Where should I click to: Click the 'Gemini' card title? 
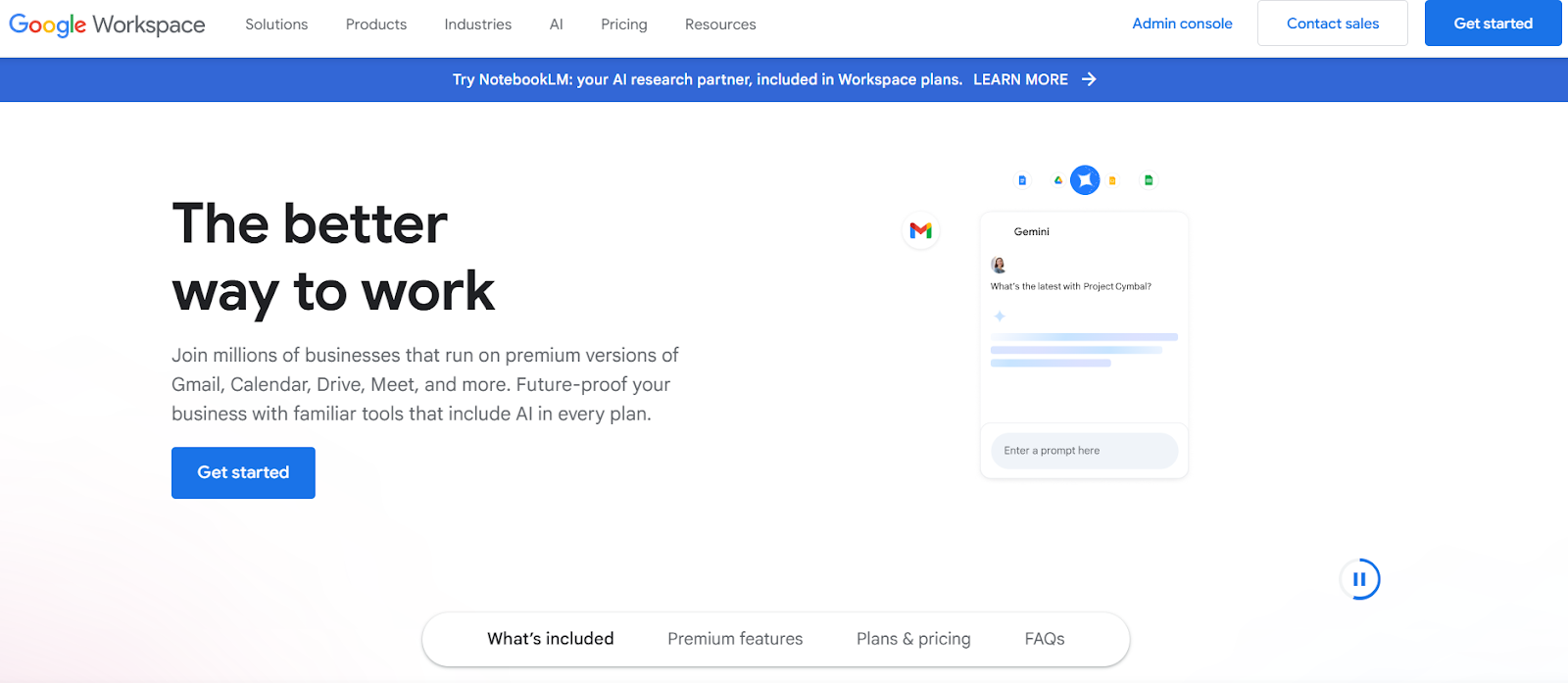pos(1032,231)
